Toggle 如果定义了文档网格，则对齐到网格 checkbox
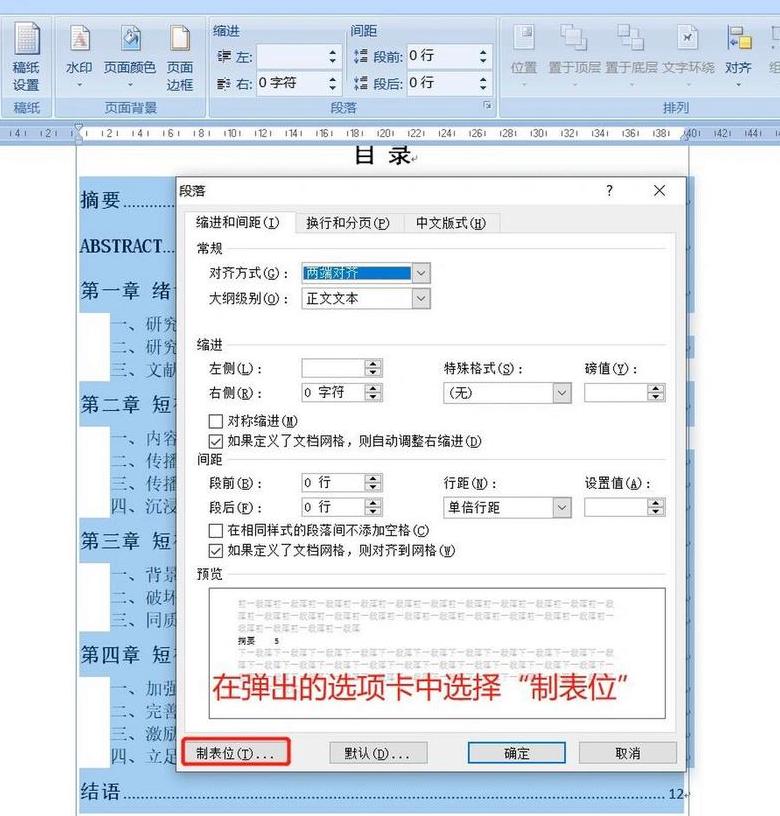 pyautogui.click(x=215, y=551)
